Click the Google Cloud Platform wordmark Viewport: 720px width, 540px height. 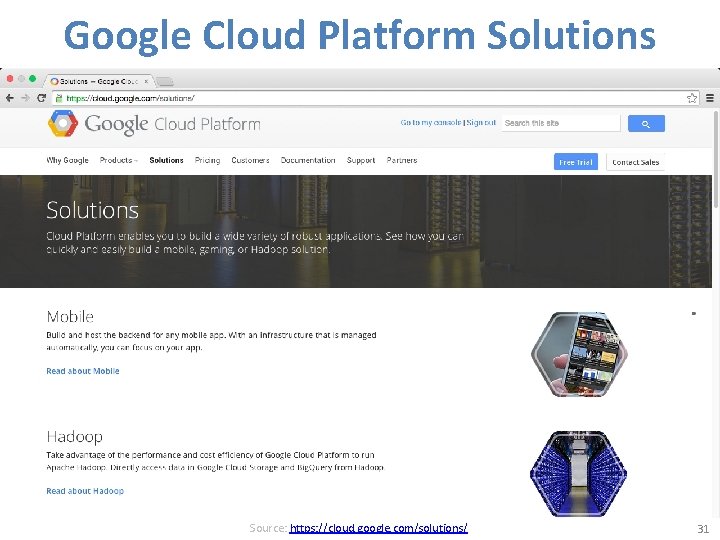click(172, 124)
